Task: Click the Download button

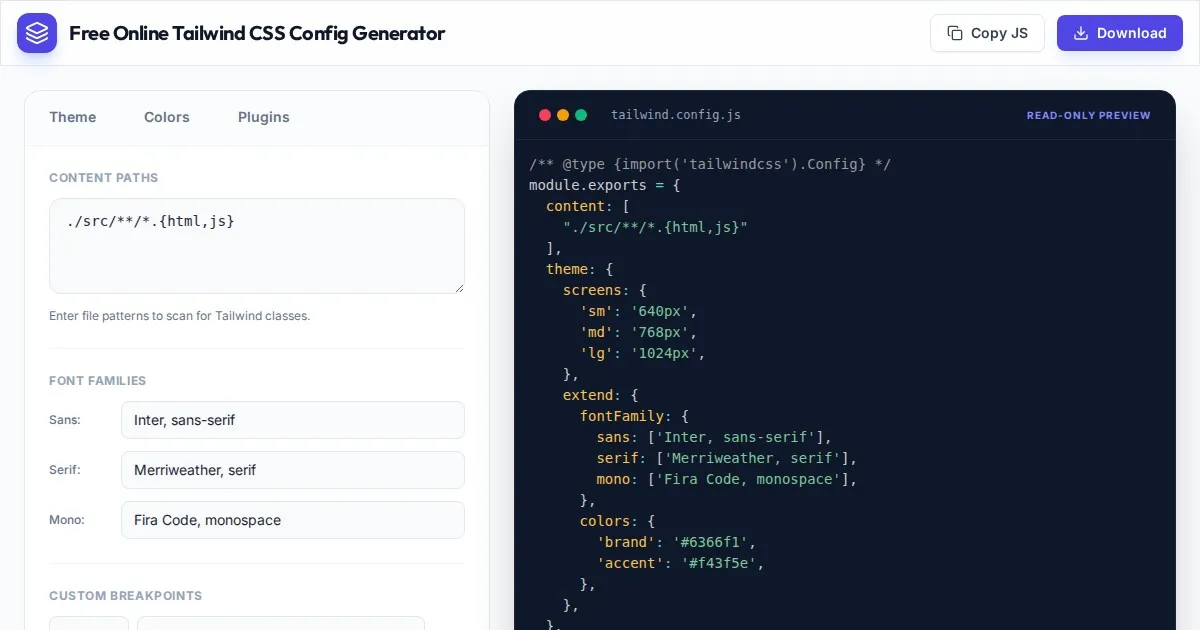Action: pyautogui.click(x=1119, y=33)
